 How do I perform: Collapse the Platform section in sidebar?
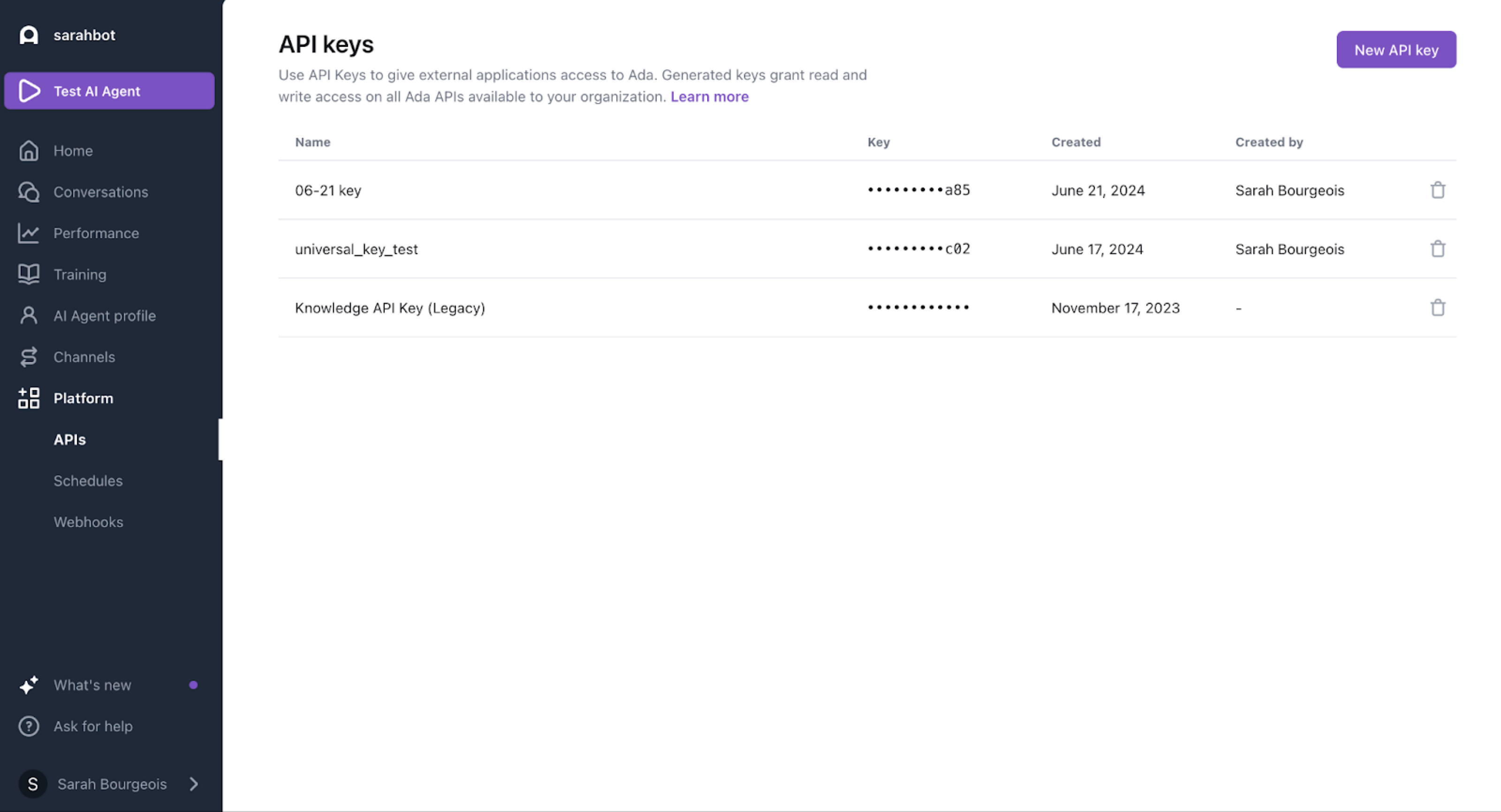83,398
